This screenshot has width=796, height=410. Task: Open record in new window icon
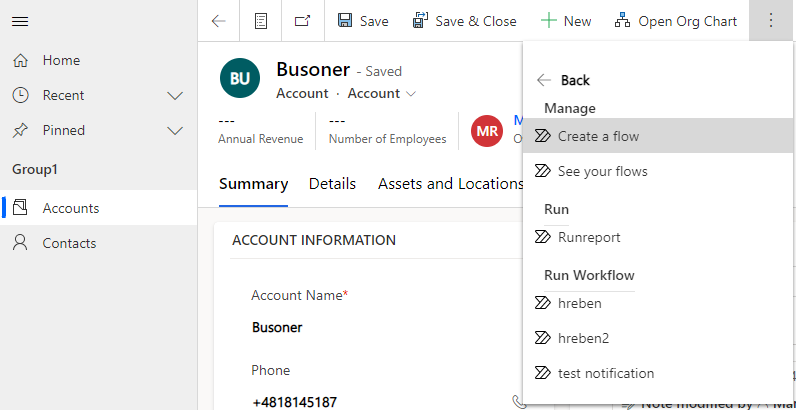[x=302, y=21]
